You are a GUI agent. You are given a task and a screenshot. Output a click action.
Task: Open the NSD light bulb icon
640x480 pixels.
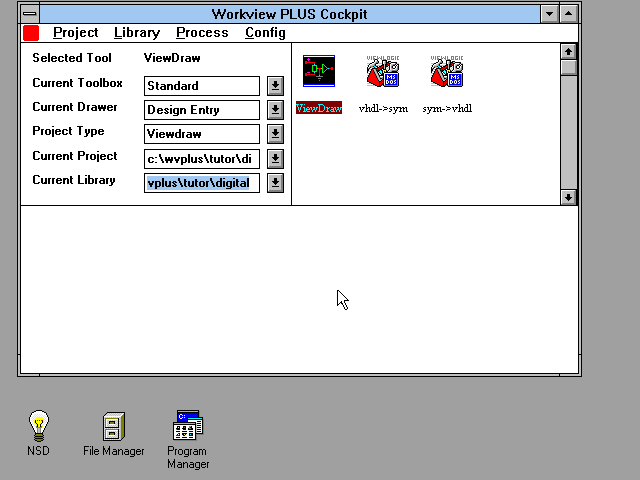point(38,427)
